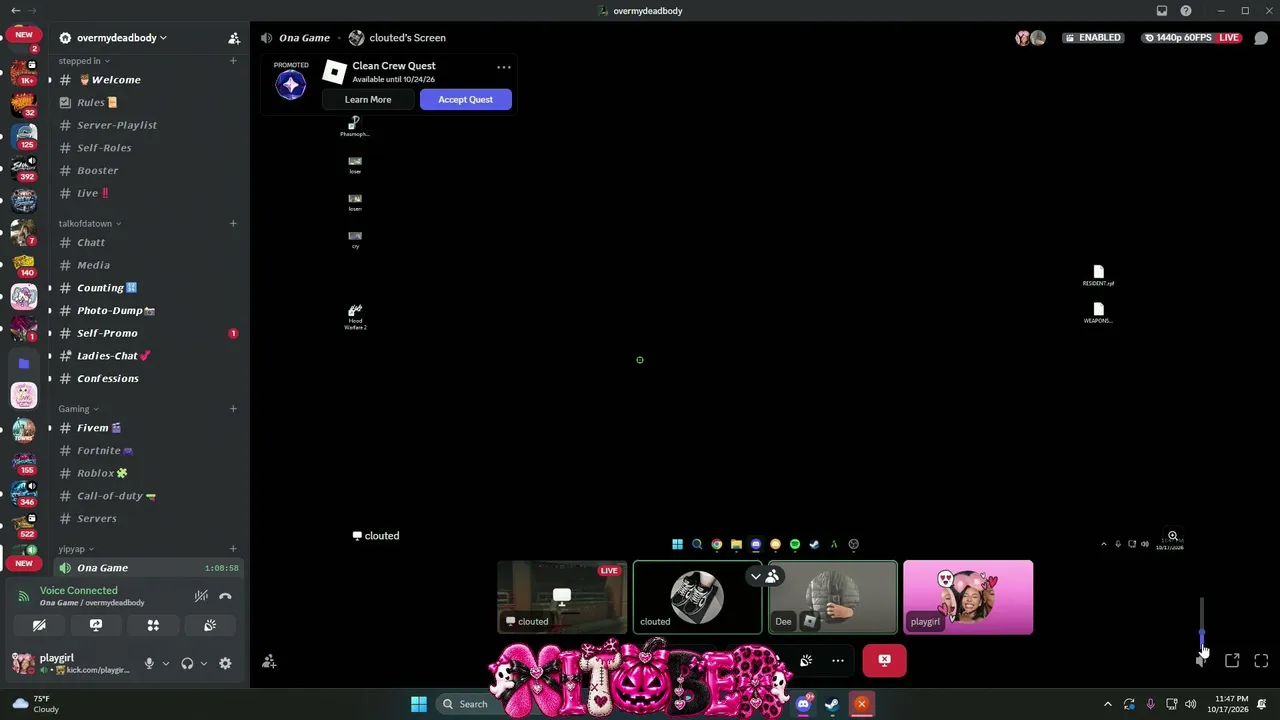Open the Chatt channel
Screen dimensions: 1280x720
point(148,242)
